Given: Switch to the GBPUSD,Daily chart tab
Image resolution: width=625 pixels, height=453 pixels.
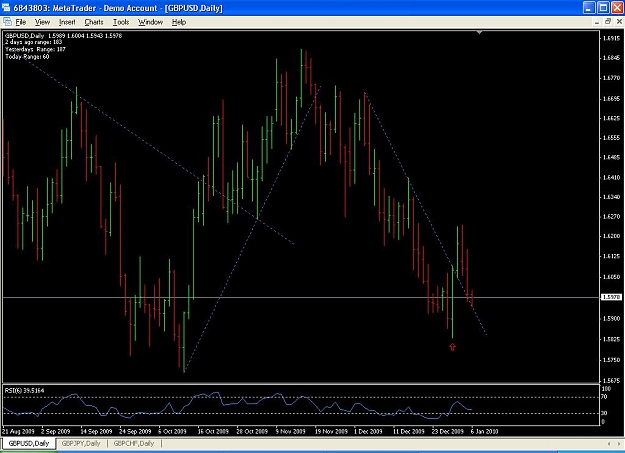Looking at the screenshot, I should pos(29,443).
